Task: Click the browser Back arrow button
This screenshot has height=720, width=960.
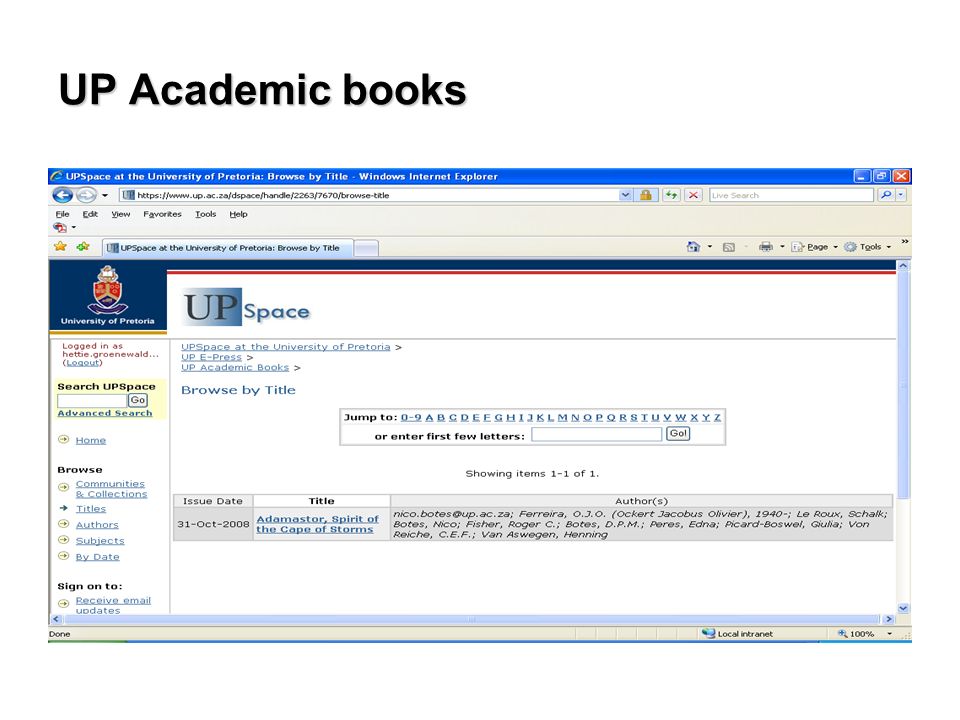Action: (x=62, y=195)
